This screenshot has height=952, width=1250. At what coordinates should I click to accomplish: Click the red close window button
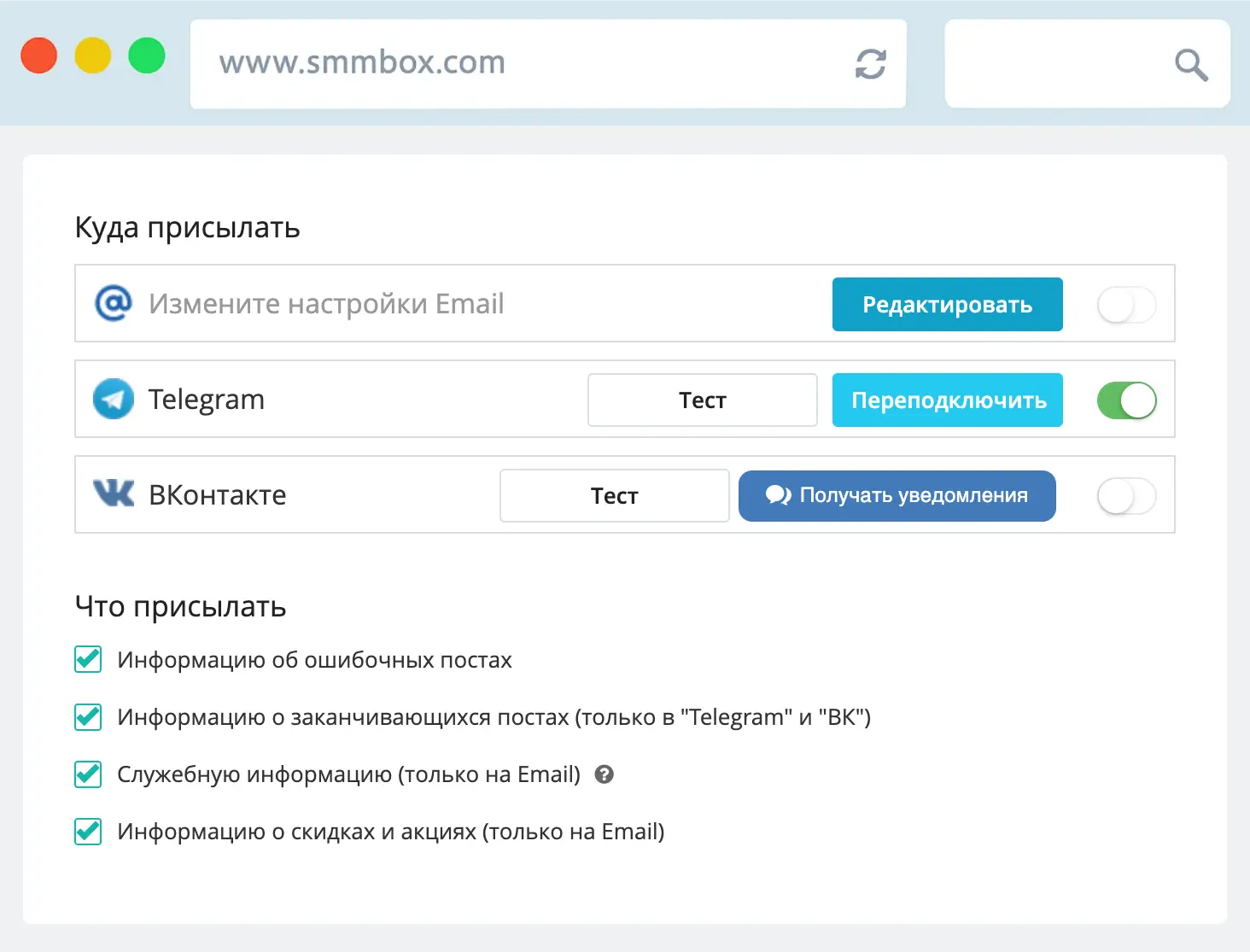coord(38,55)
